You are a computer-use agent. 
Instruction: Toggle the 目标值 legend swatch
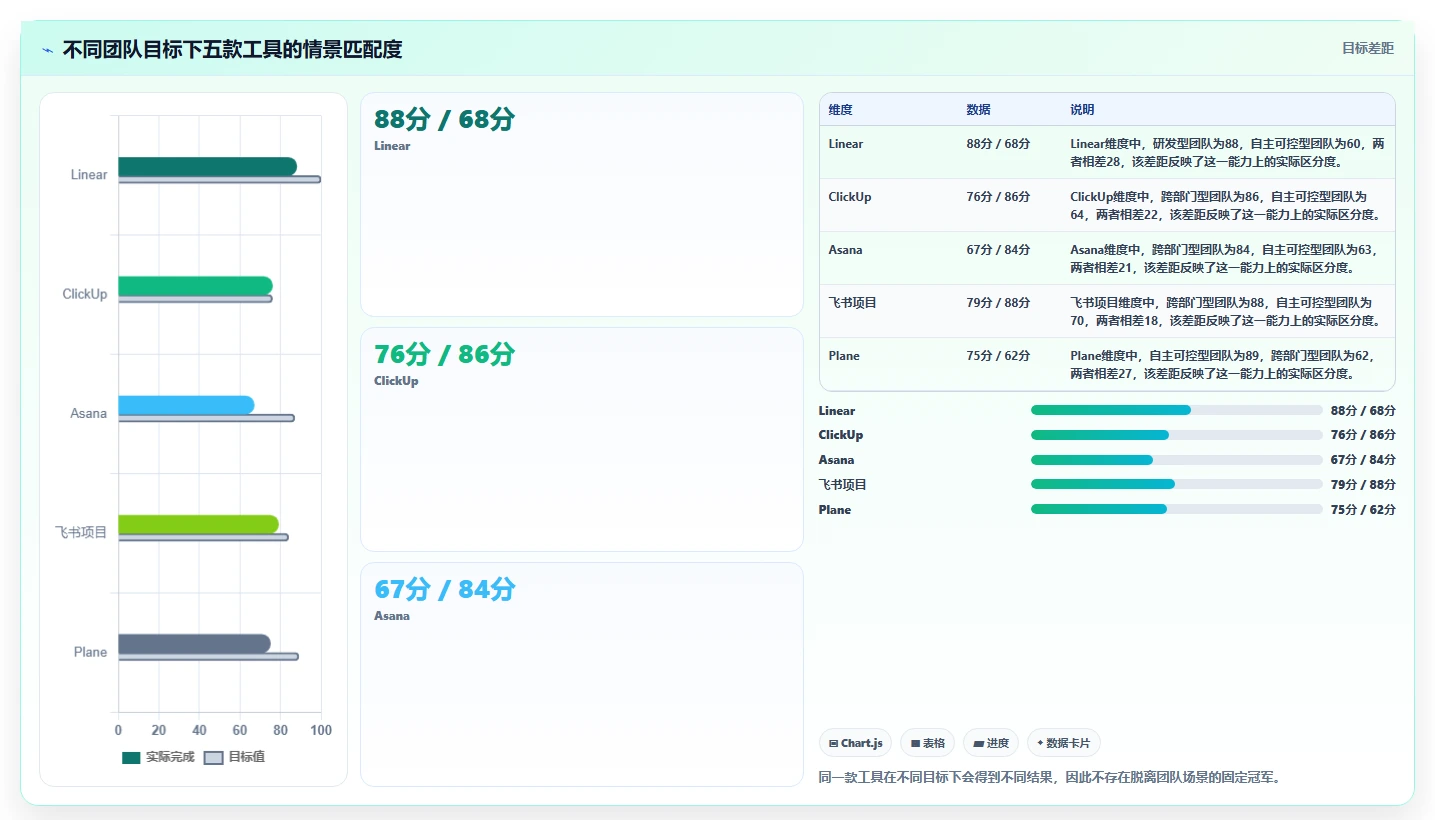pos(213,758)
